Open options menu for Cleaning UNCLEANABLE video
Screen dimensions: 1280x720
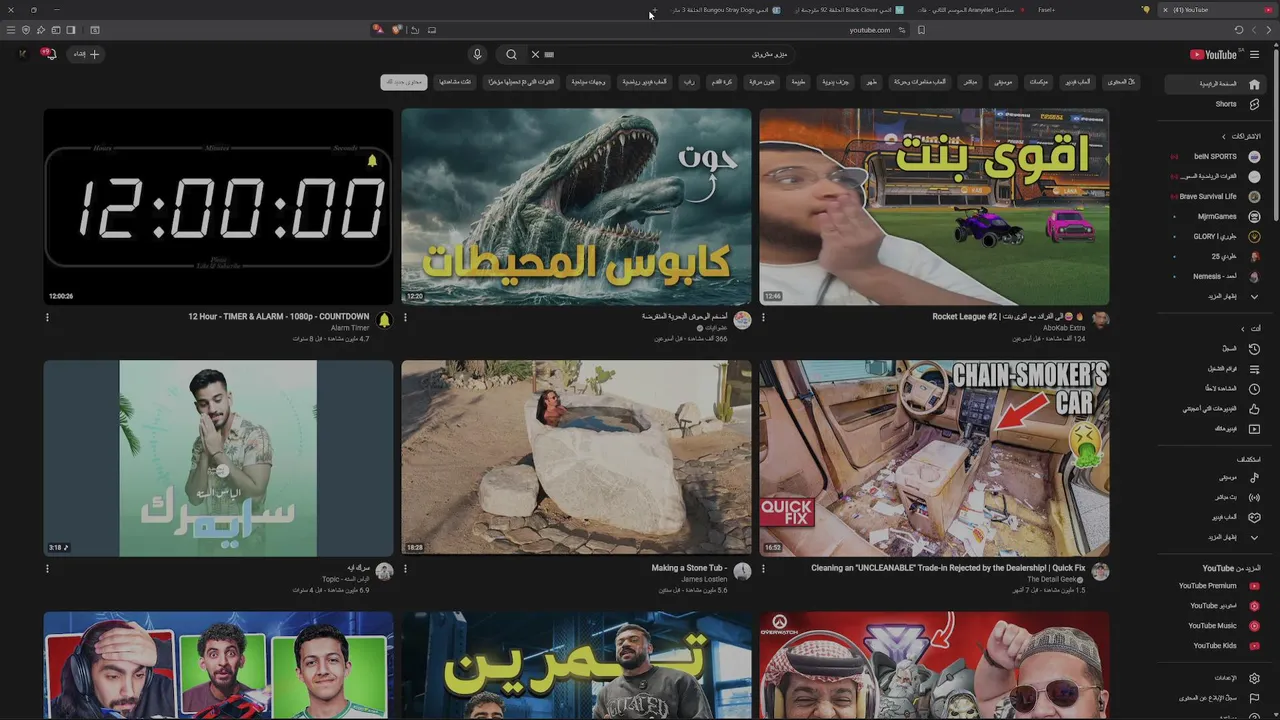763,569
